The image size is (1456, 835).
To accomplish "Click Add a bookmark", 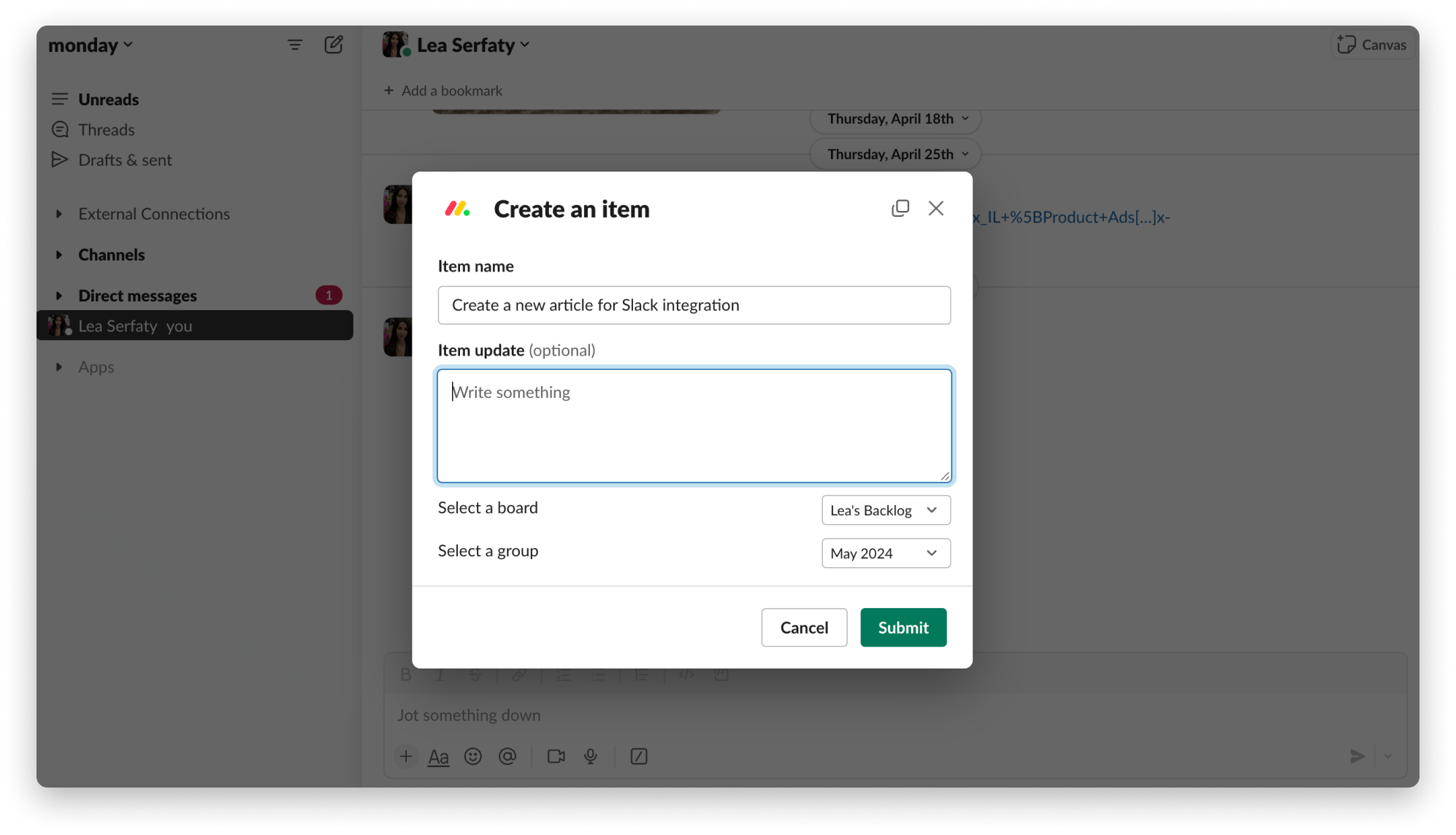I will (443, 91).
